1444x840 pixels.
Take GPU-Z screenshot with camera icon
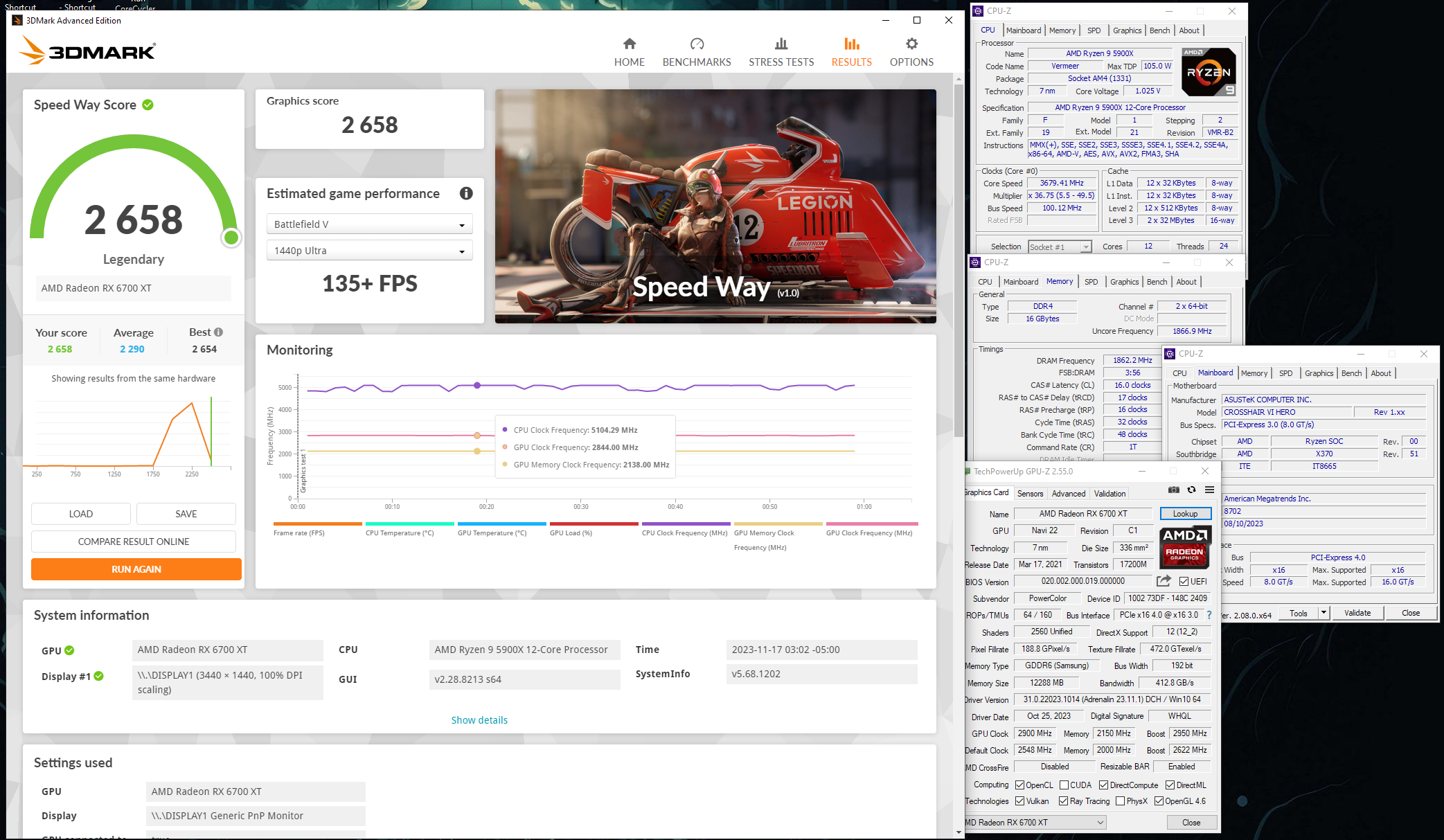pos(1173,490)
